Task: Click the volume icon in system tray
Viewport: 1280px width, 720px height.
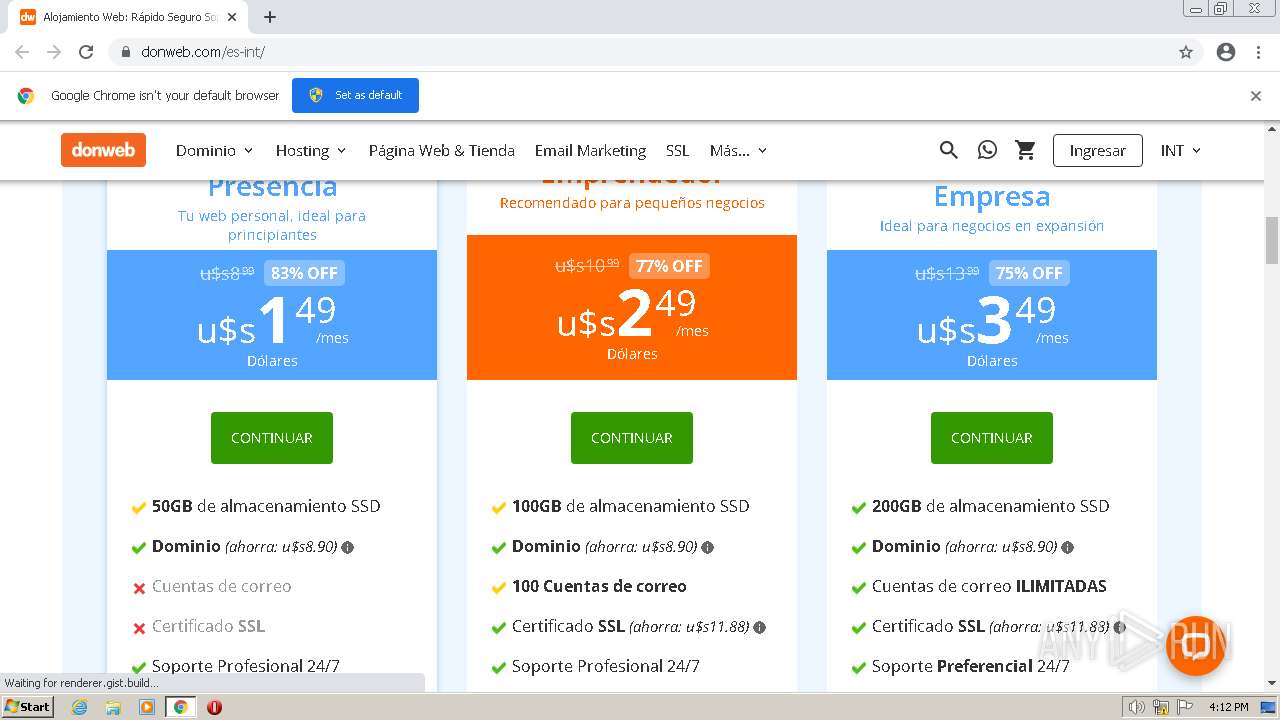Action: (1137, 707)
